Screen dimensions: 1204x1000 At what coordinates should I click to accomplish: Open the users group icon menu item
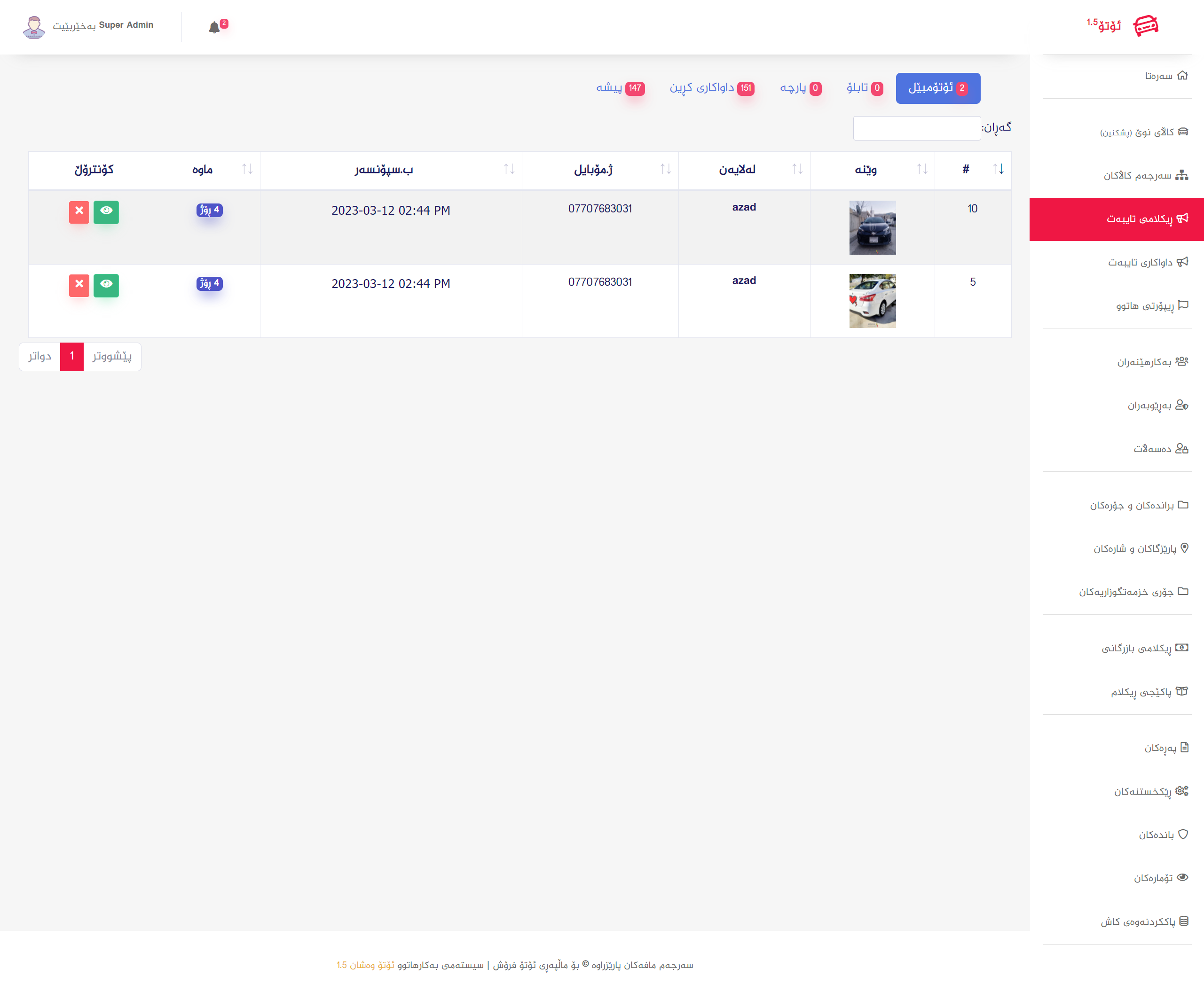1152,361
